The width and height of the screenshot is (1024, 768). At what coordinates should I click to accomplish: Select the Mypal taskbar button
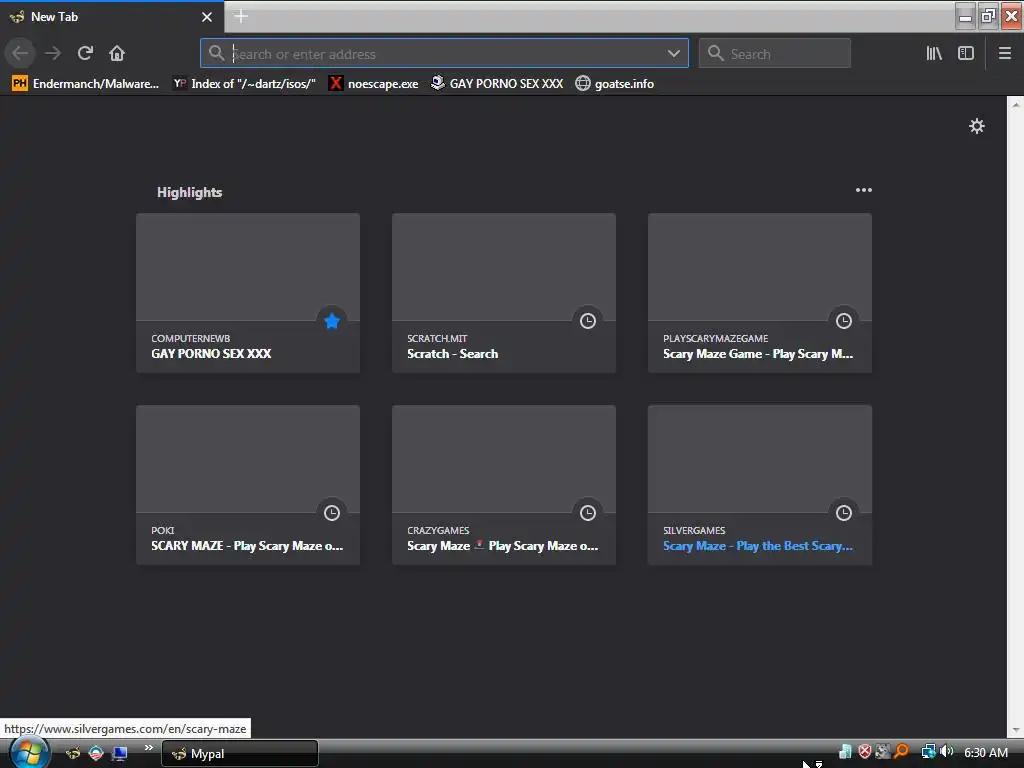(240, 754)
